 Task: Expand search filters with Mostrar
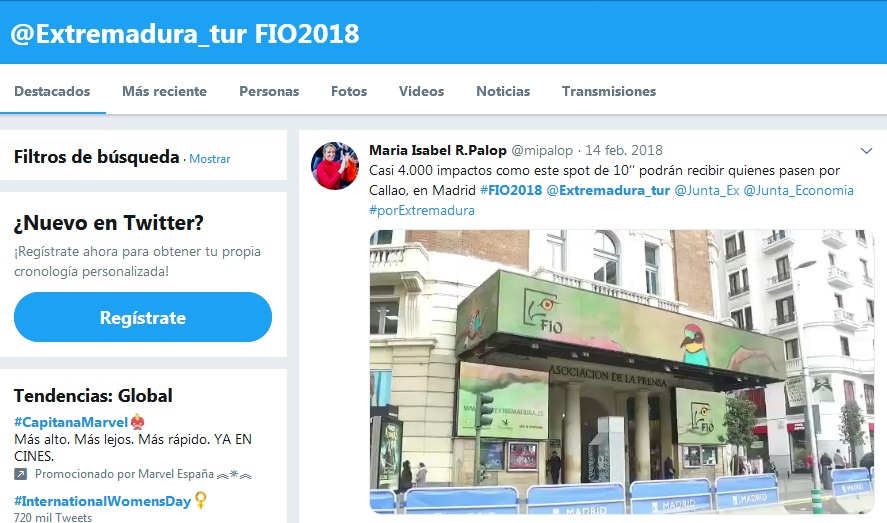(210, 159)
